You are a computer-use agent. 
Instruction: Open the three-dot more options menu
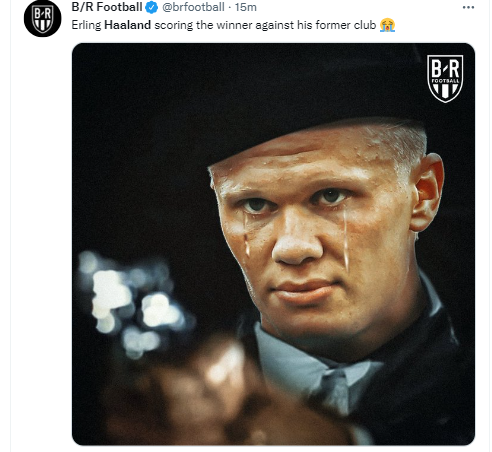(x=468, y=7)
